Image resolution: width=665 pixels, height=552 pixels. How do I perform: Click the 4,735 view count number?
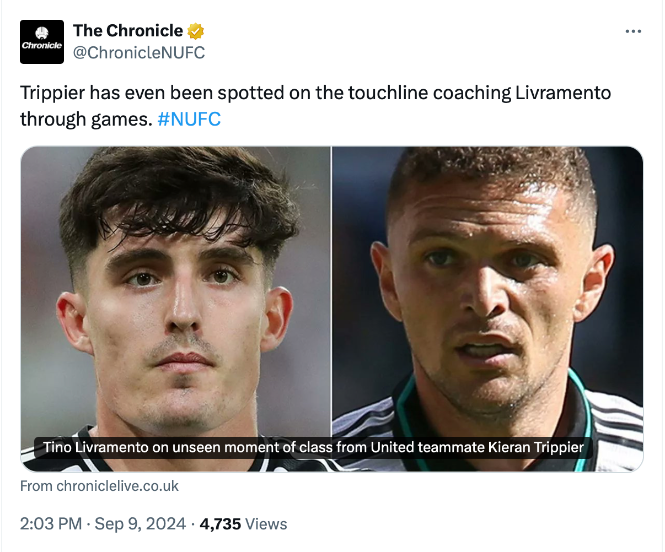point(221,523)
